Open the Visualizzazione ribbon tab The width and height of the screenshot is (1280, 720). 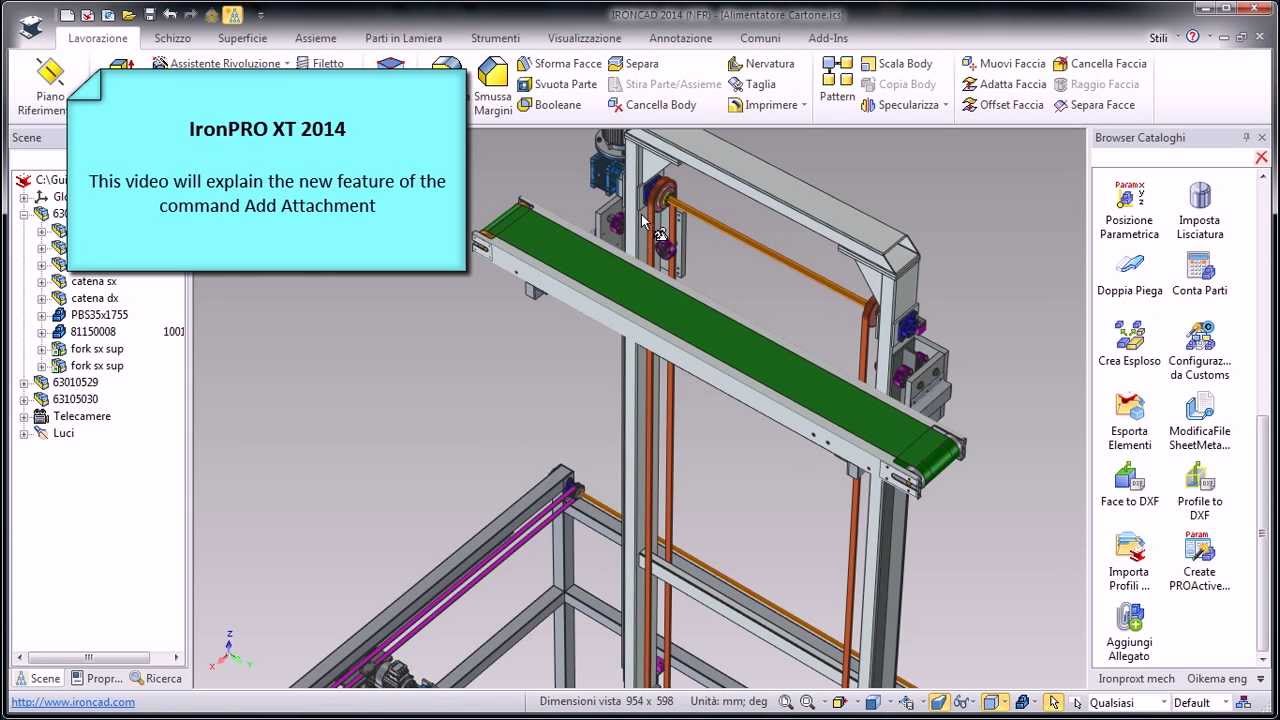[584, 38]
